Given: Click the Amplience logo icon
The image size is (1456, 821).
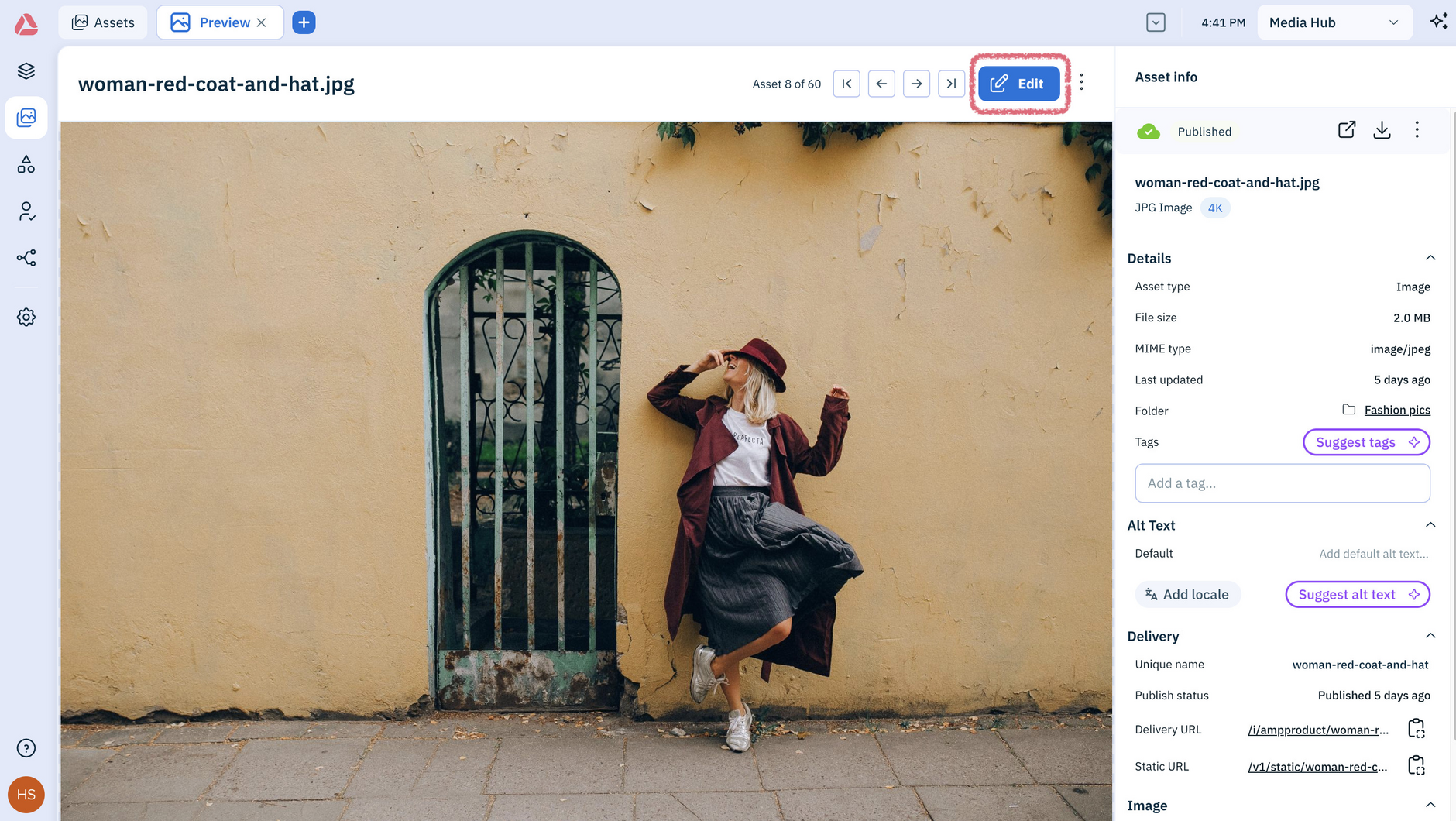Looking at the screenshot, I should tap(26, 24).
